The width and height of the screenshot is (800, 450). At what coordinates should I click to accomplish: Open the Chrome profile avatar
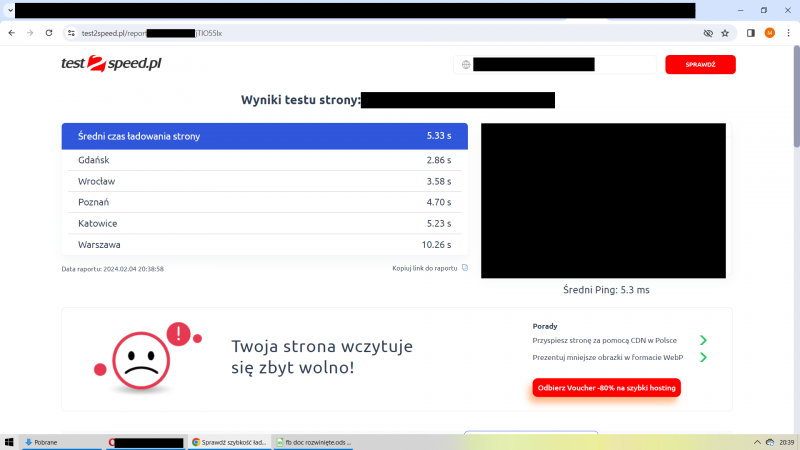click(x=769, y=33)
